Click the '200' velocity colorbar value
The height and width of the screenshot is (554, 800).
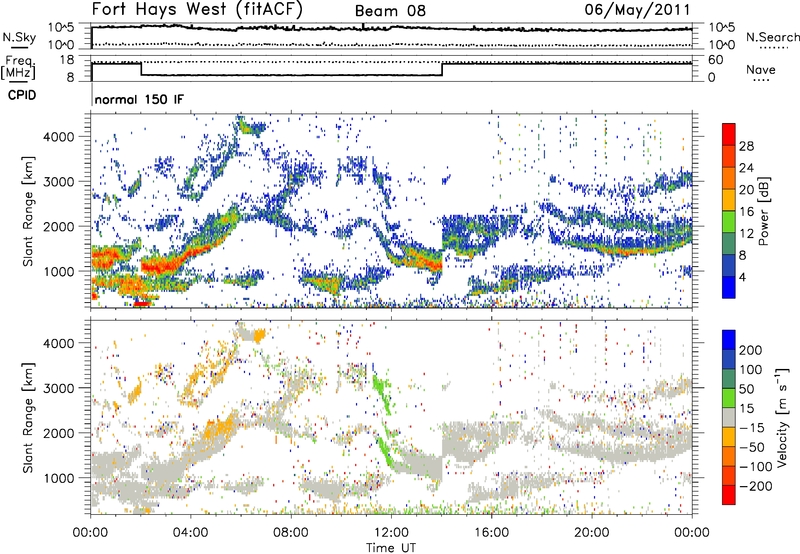pyautogui.click(x=751, y=350)
